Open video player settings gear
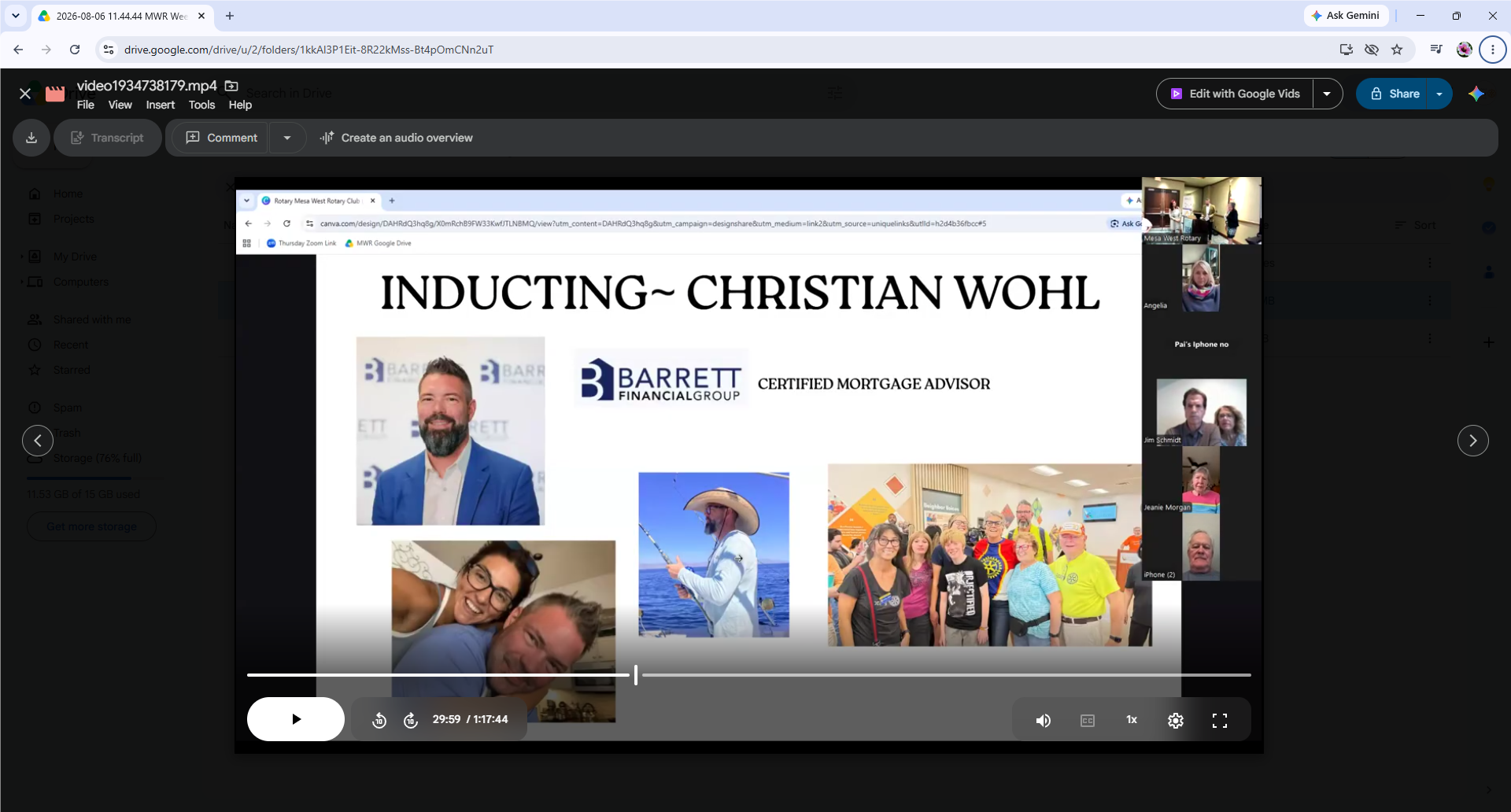 tap(1176, 721)
